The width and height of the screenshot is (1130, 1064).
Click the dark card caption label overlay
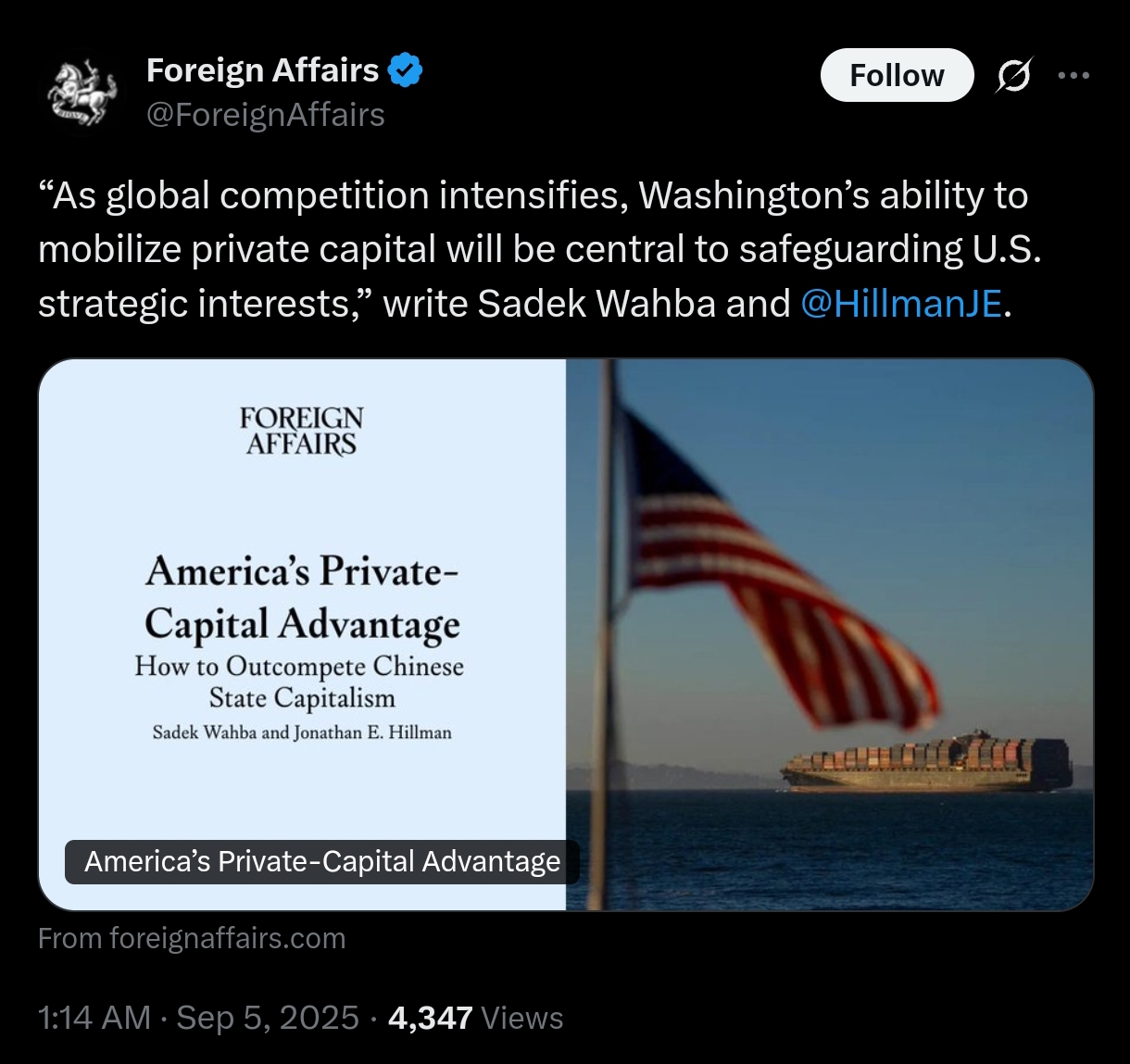pos(321,862)
